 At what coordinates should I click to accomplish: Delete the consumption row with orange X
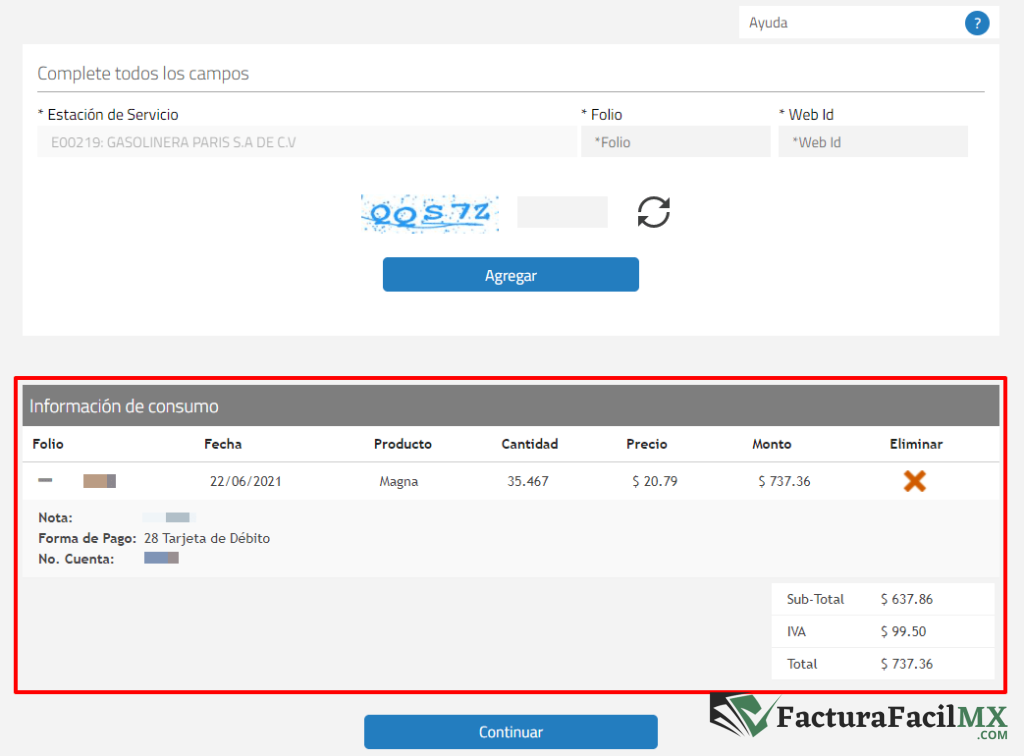pyautogui.click(x=914, y=481)
